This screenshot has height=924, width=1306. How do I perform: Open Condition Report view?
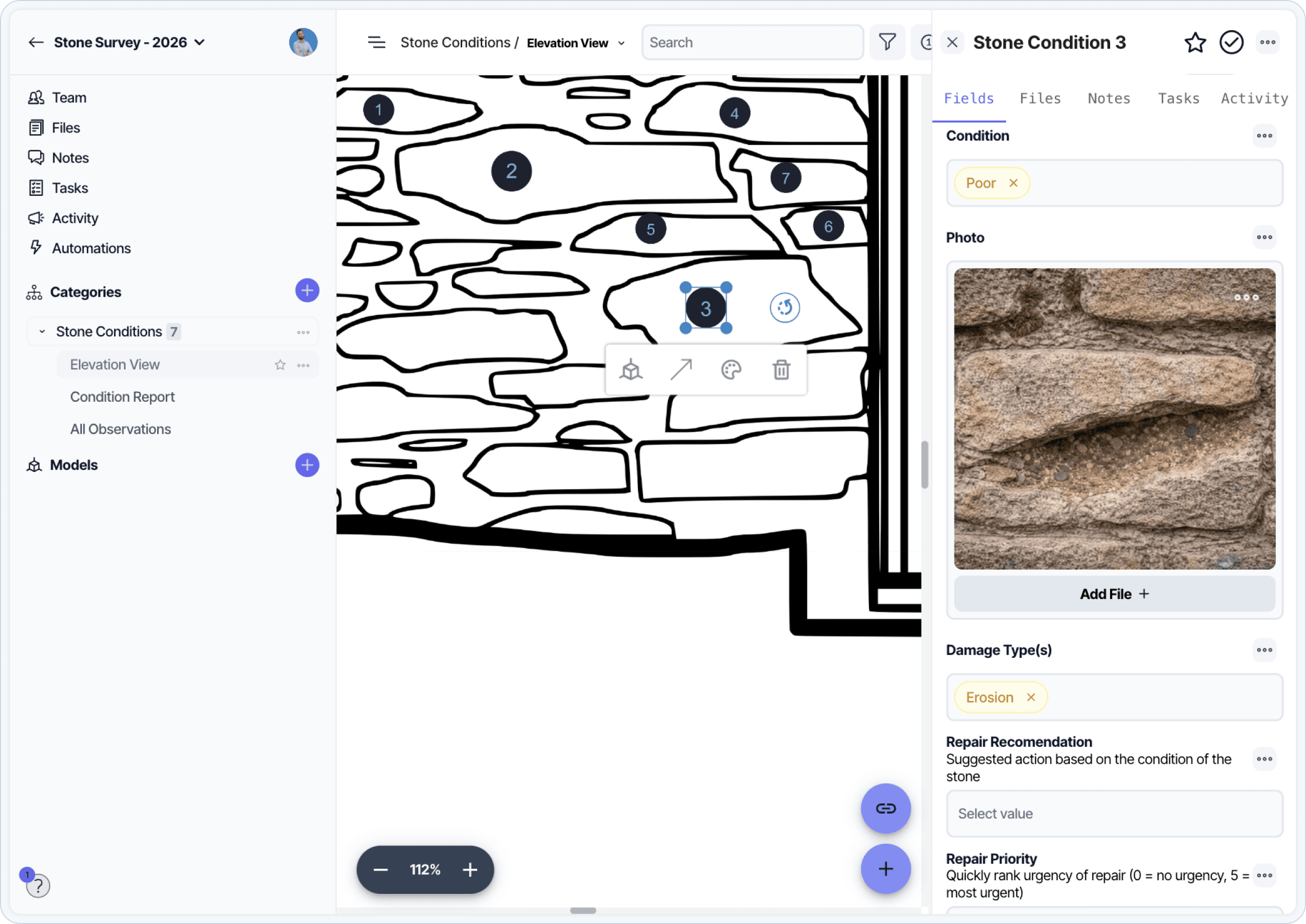(123, 397)
